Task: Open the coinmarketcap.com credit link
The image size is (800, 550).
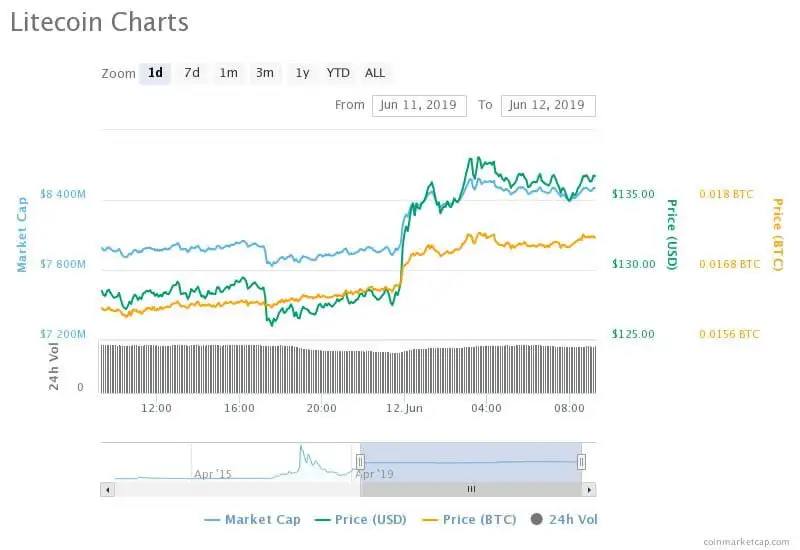Action: point(745,541)
